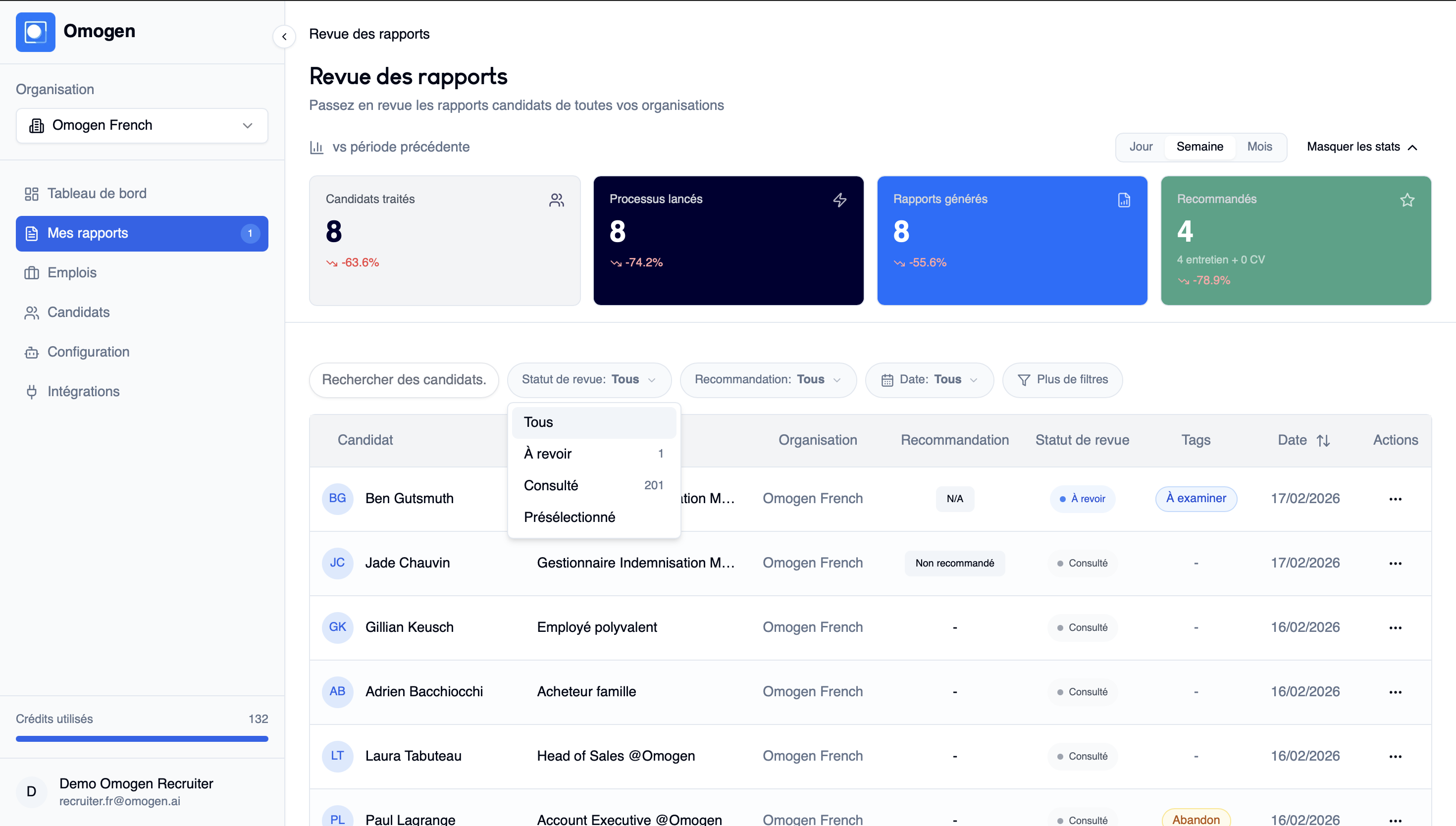Screen dimensions: 1456x826
Task: Open the Intégrations section
Action: click(83, 391)
